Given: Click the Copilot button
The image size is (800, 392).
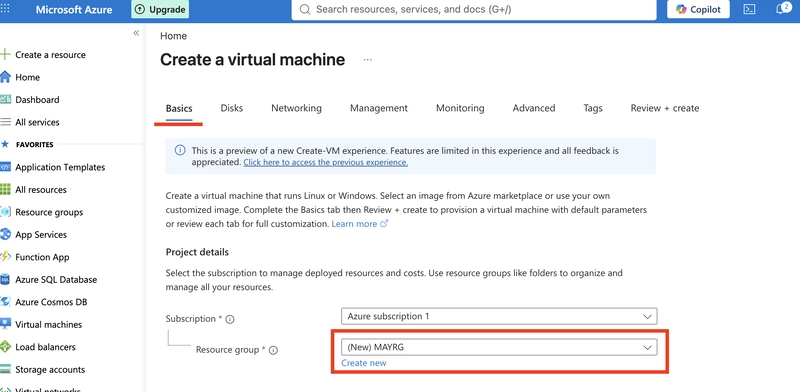Looking at the screenshot, I should coord(698,9).
